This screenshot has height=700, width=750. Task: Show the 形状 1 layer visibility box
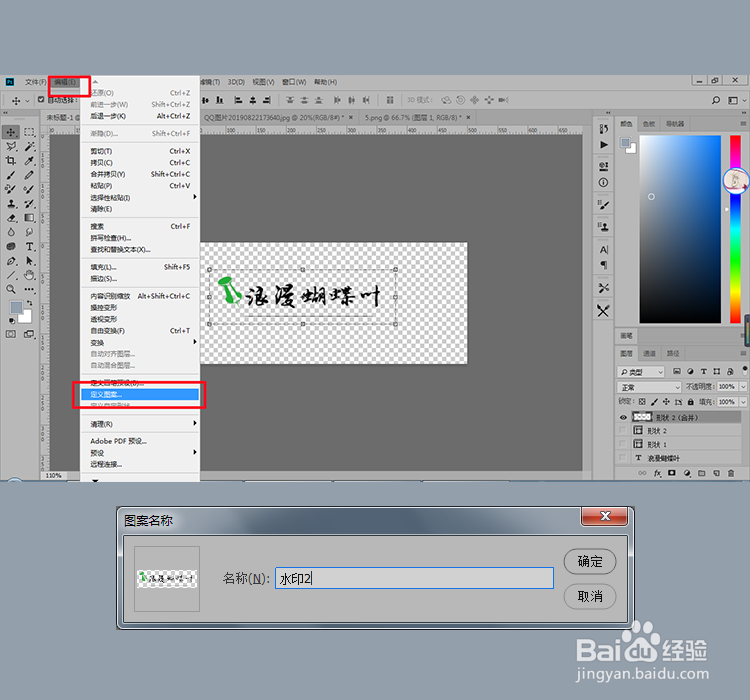point(623,444)
